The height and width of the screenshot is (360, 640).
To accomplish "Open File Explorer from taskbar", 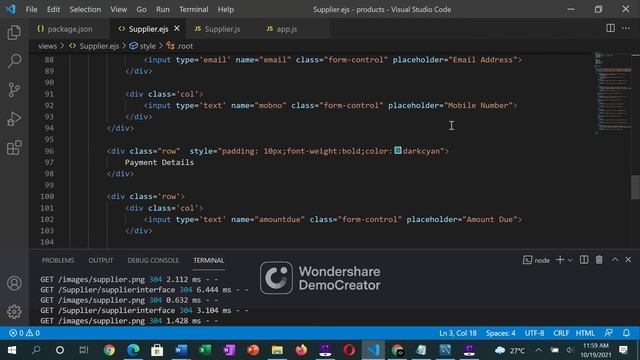I will point(277,350).
